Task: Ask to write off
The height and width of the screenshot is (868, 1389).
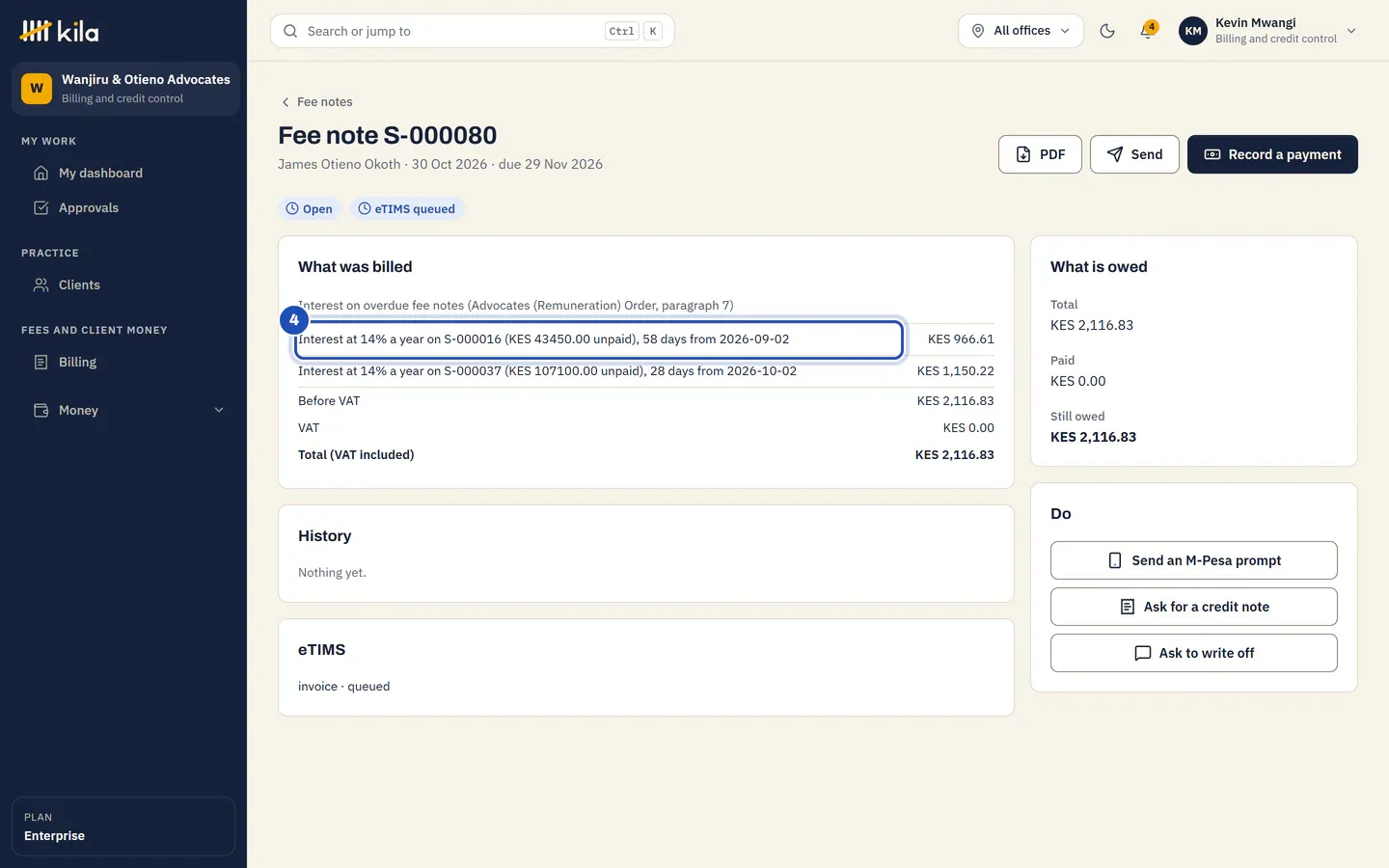Action: tap(1194, 653)
